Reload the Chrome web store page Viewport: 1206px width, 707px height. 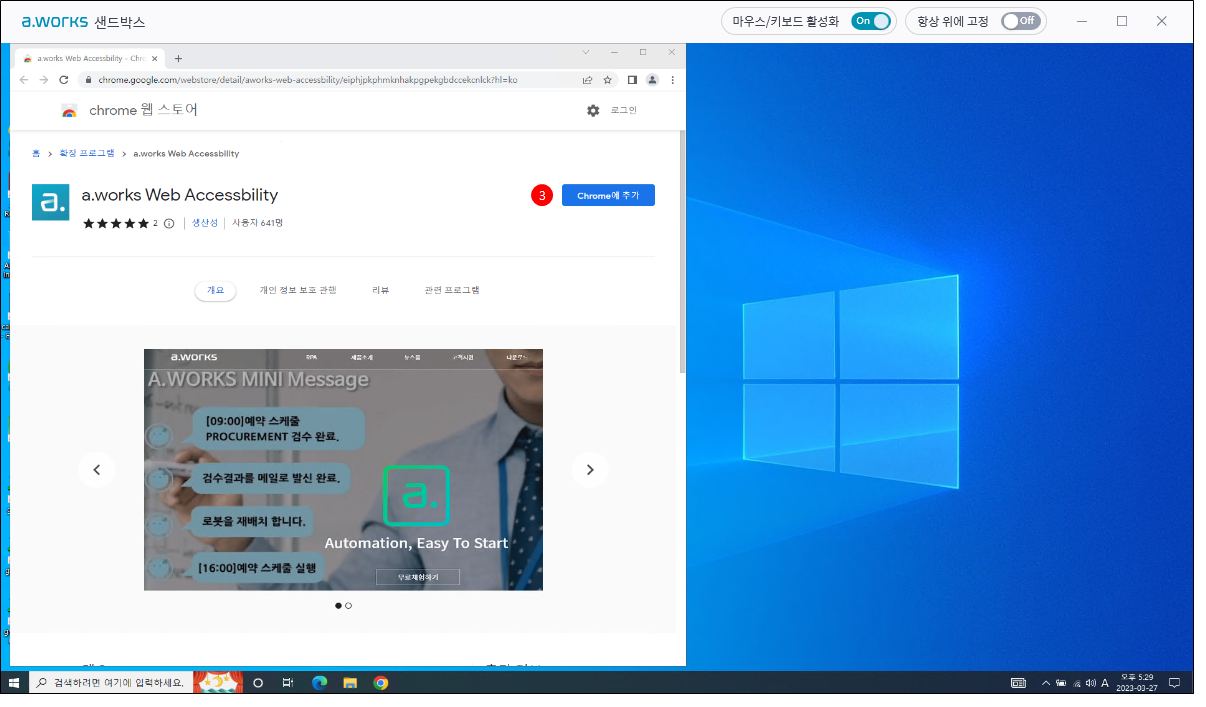point(64,79)
